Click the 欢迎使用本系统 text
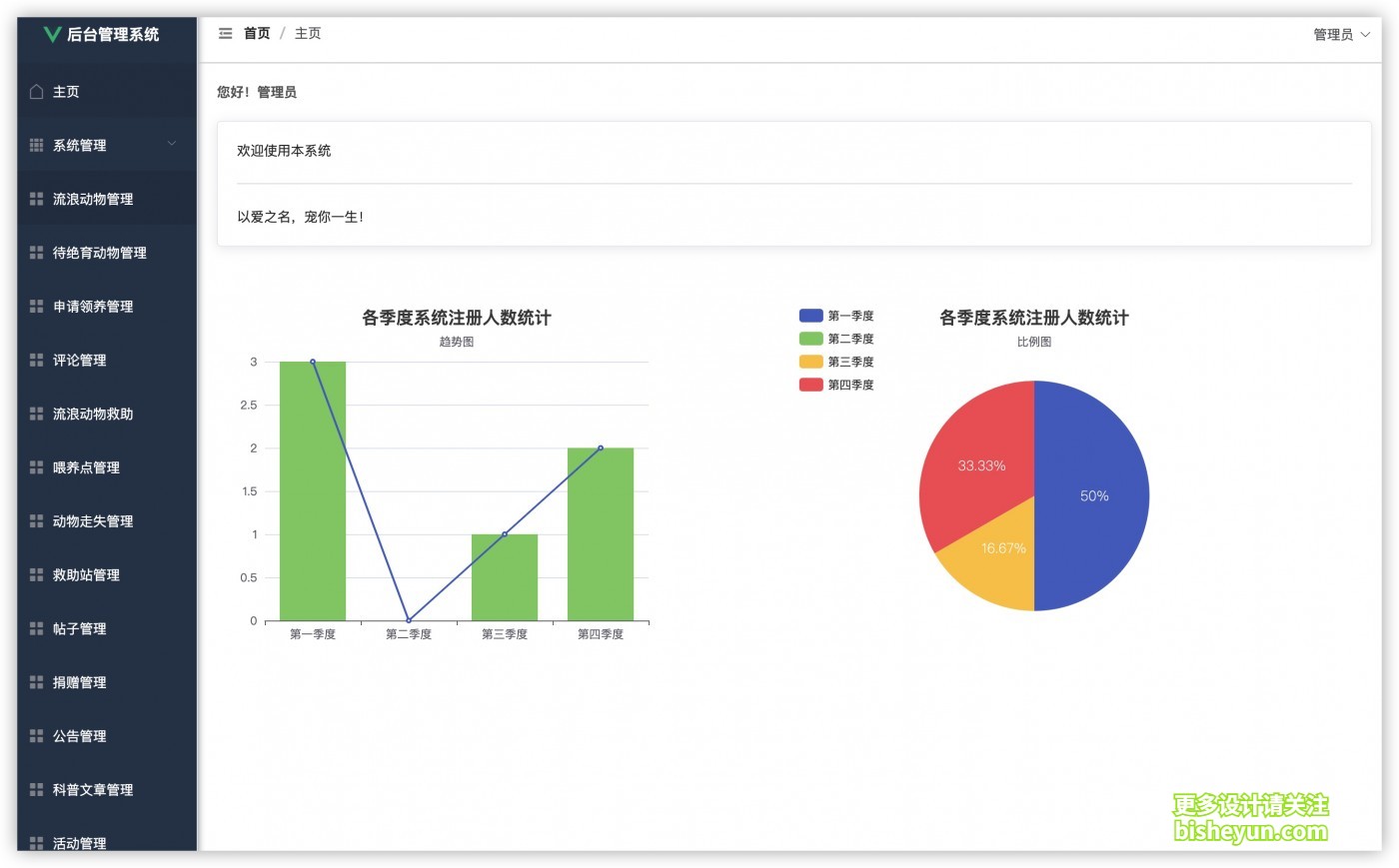The width and height of the screenshot is (1399, 868). tap(284, 151)
